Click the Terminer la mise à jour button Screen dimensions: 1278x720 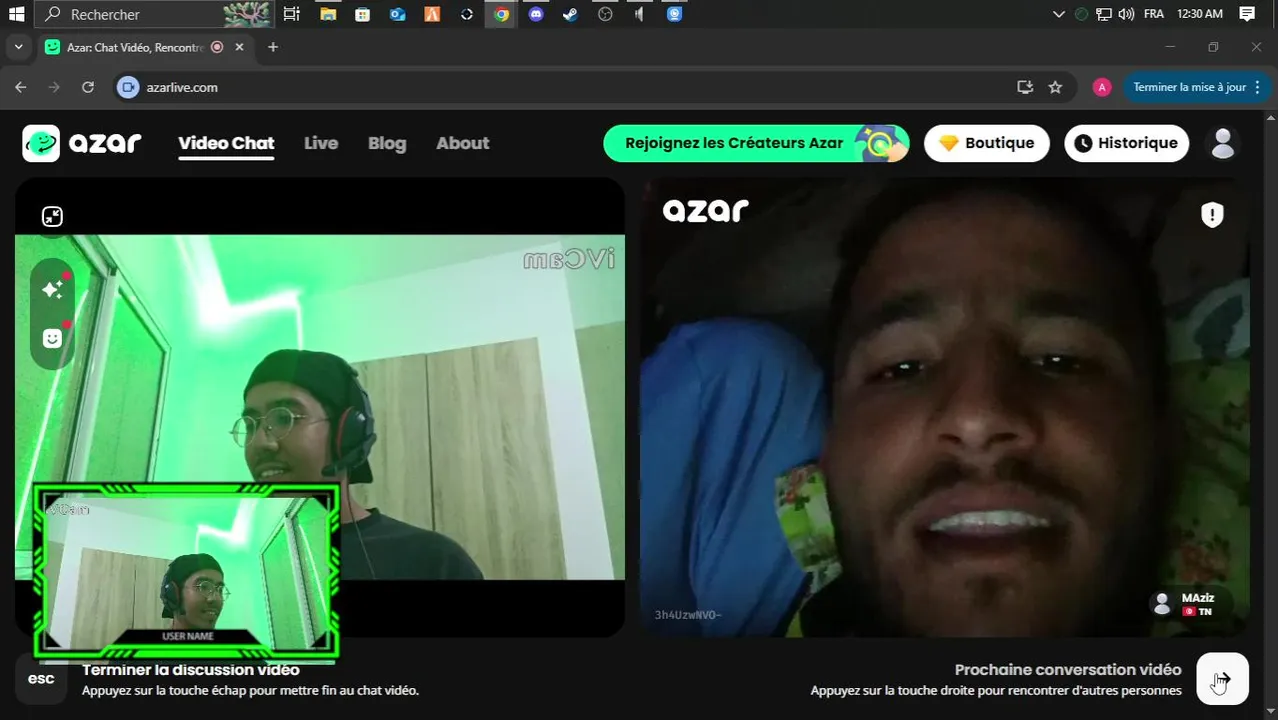click(1189, 87)
